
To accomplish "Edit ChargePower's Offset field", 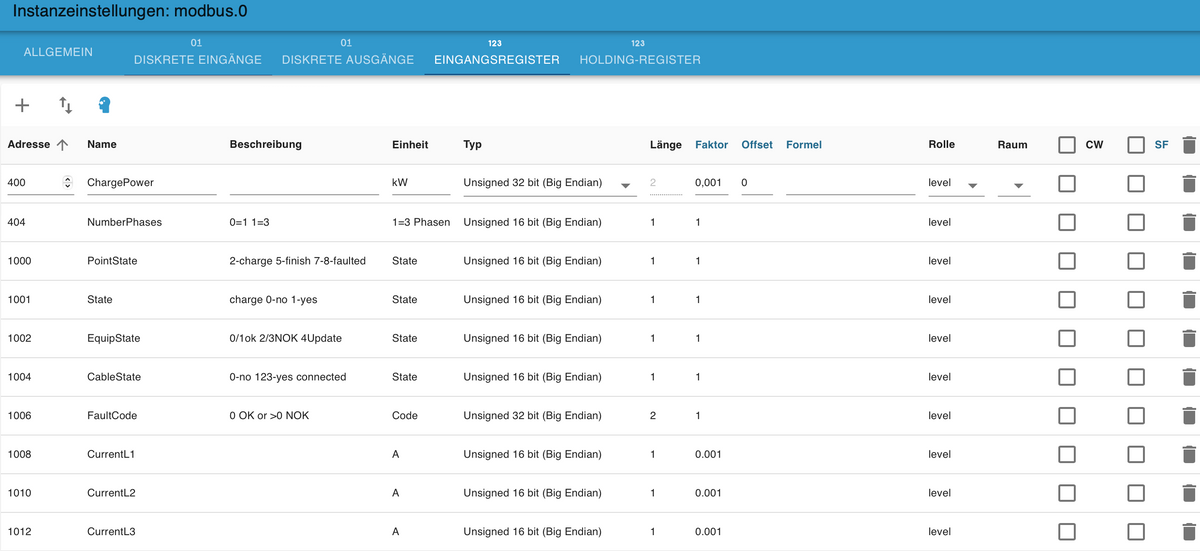I will (x=757, y=184).
